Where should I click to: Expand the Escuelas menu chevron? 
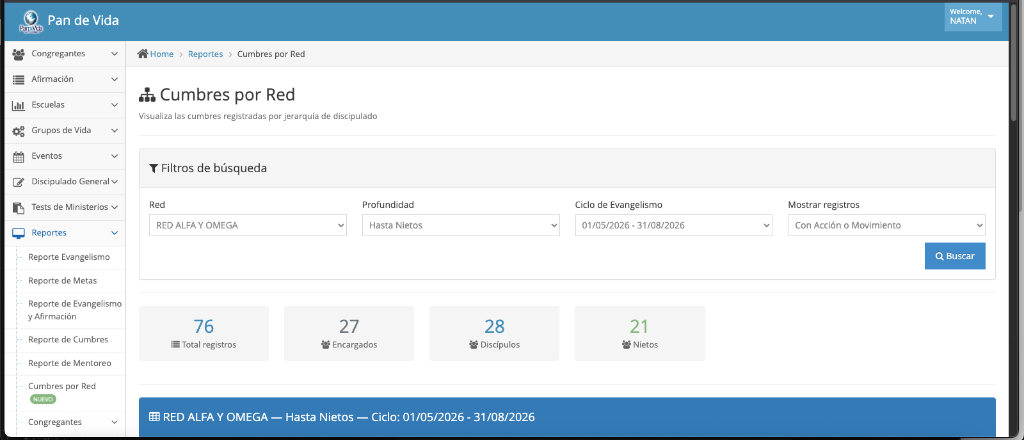pyautogui.click(x=114, y=105)
